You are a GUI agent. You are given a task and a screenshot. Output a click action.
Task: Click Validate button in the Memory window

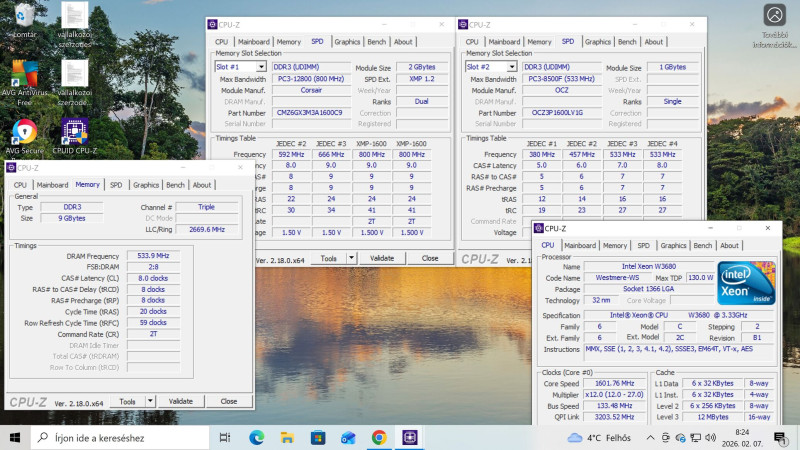180,401
